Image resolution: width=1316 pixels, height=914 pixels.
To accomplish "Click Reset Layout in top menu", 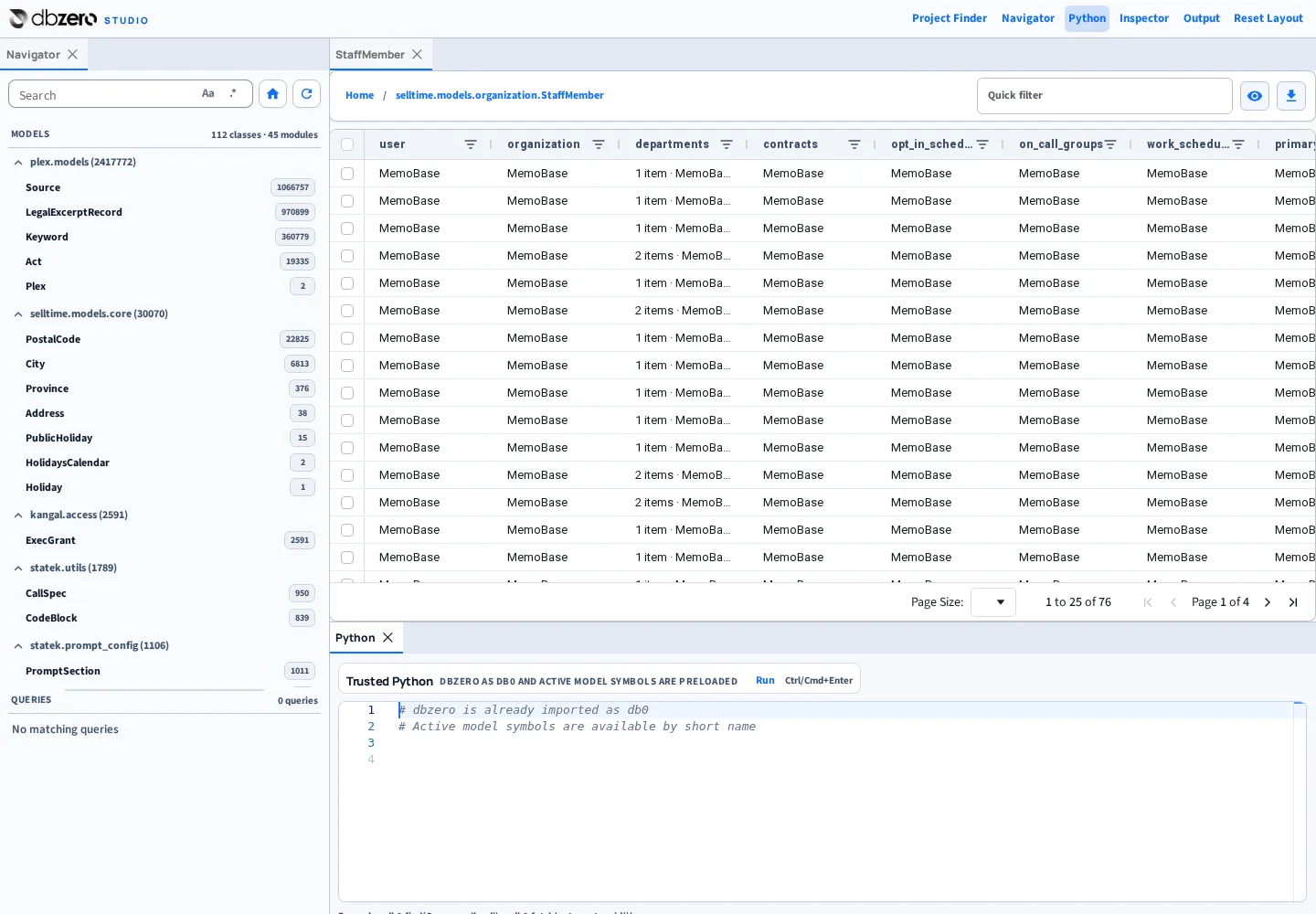I will (x=1268, y=18).
